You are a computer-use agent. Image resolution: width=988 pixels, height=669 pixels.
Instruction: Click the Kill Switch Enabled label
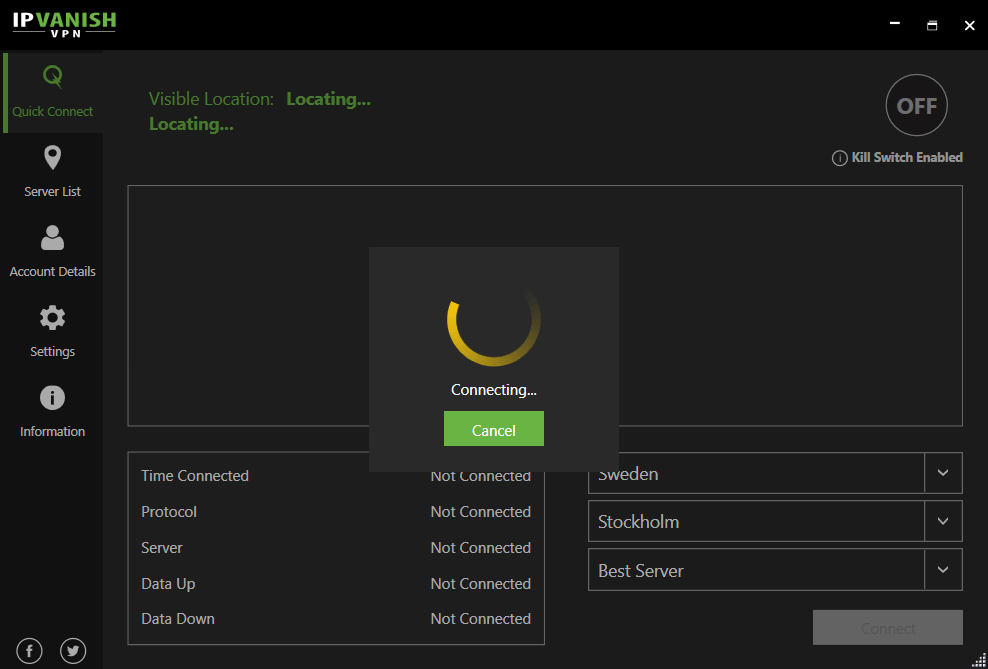point(907,157)
